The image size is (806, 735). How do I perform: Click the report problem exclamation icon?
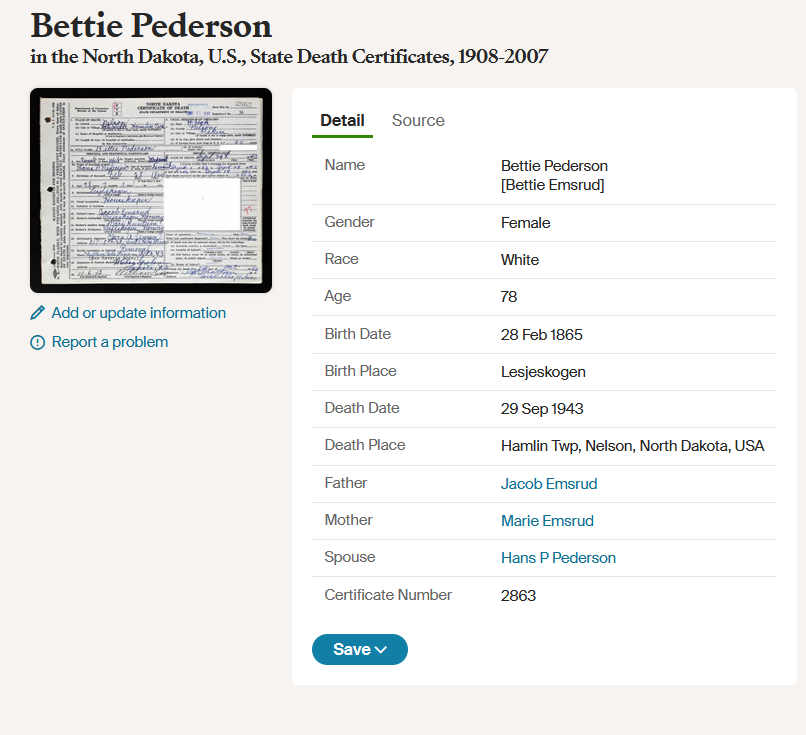click(36, 341)
